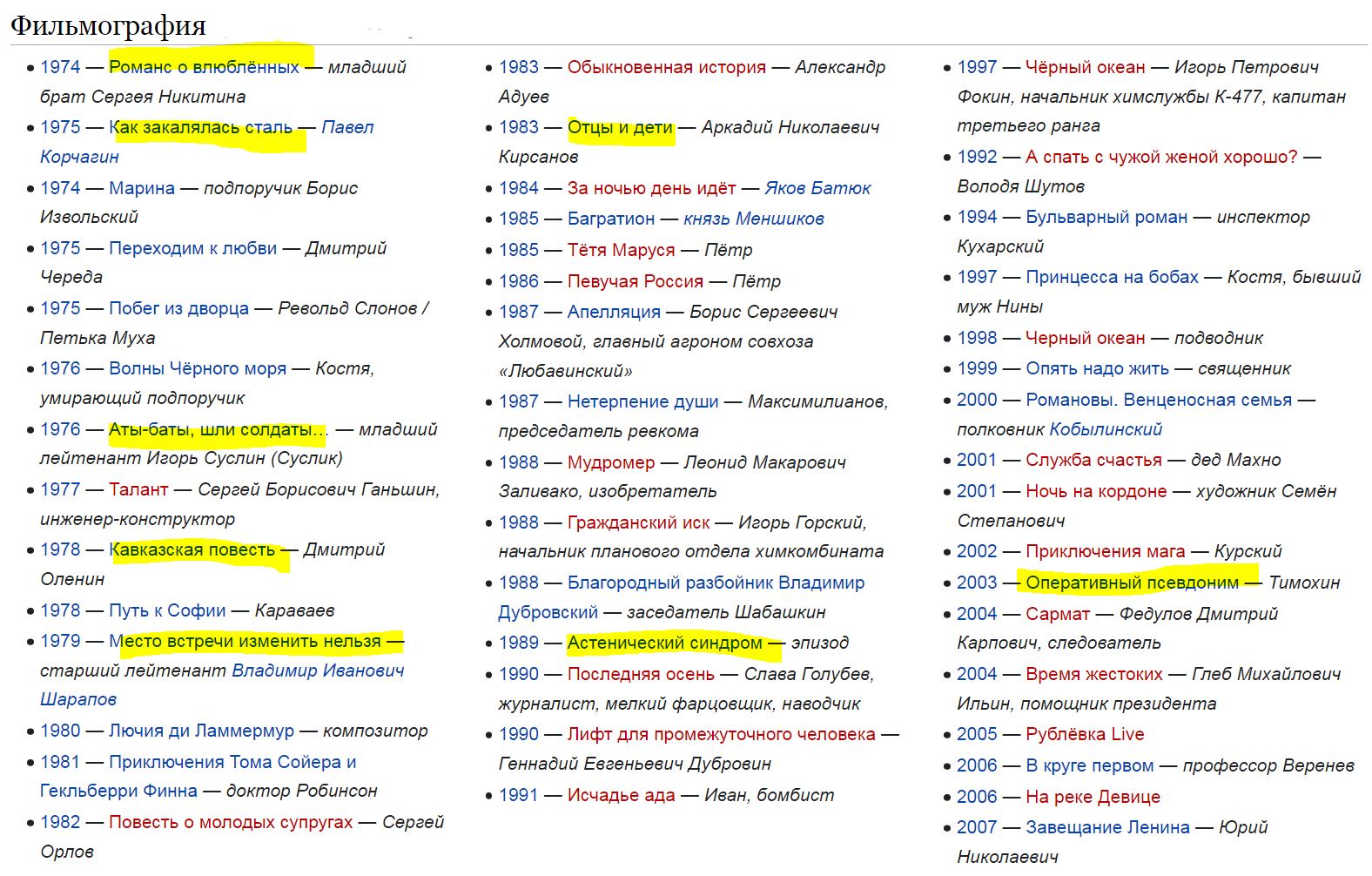Open the Обыкновенная история red link
The width and height of the screenshot is (1372, 876).
(x=667, y=67)
